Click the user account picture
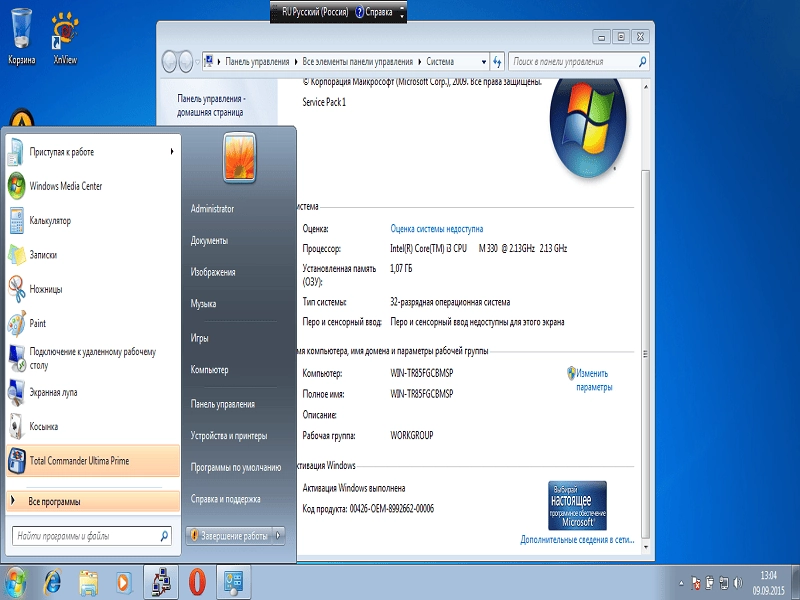This screenshot has height=600, width=800. pyautogui.click(x=239, y=157)
